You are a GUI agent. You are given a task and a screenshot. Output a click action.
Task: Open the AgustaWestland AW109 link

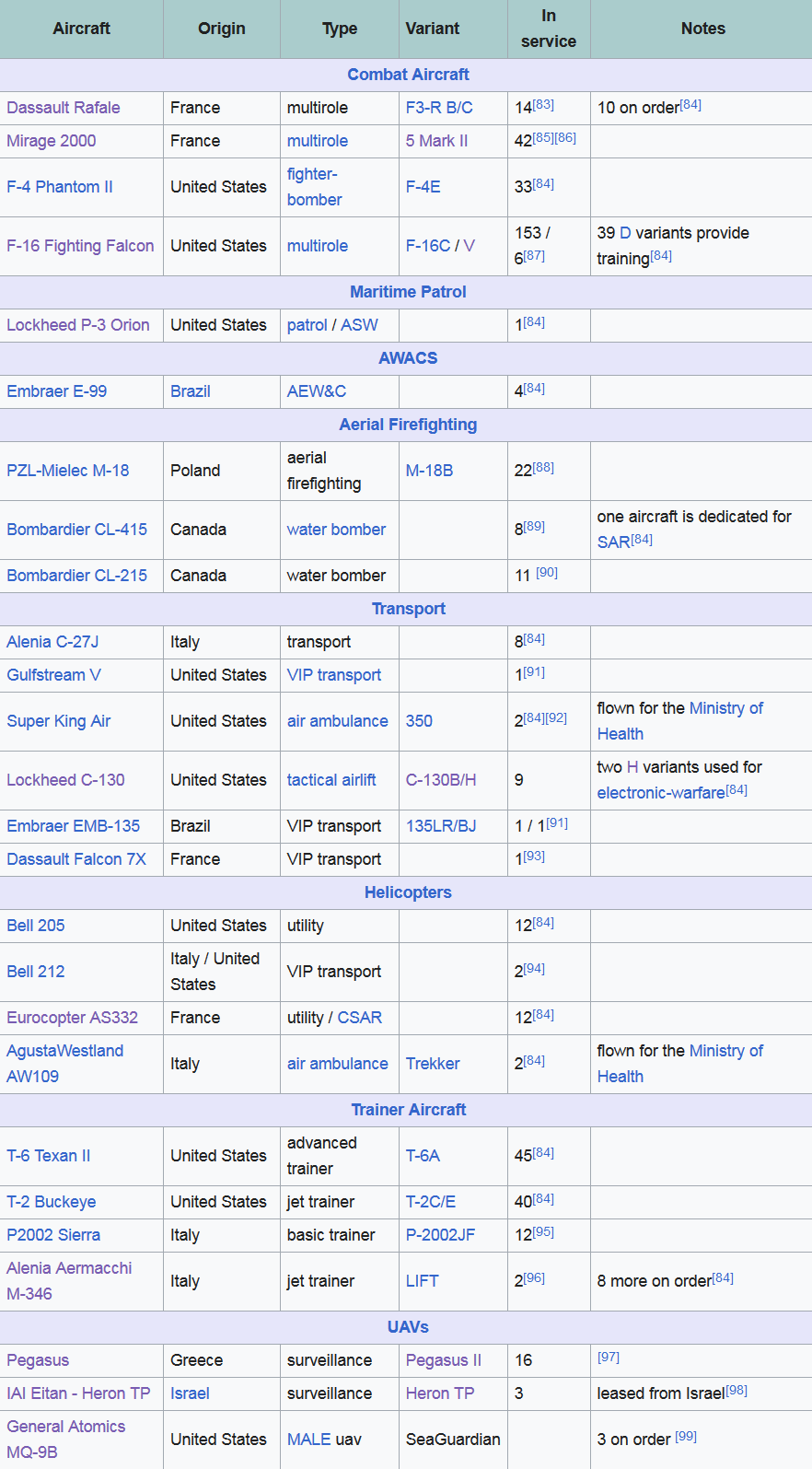tap(65, 1064)
